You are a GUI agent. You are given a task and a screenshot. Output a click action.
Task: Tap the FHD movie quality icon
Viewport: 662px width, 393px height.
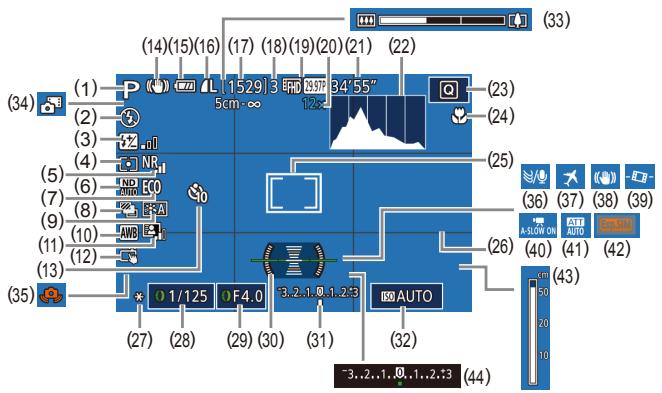(x=292, y=87)
